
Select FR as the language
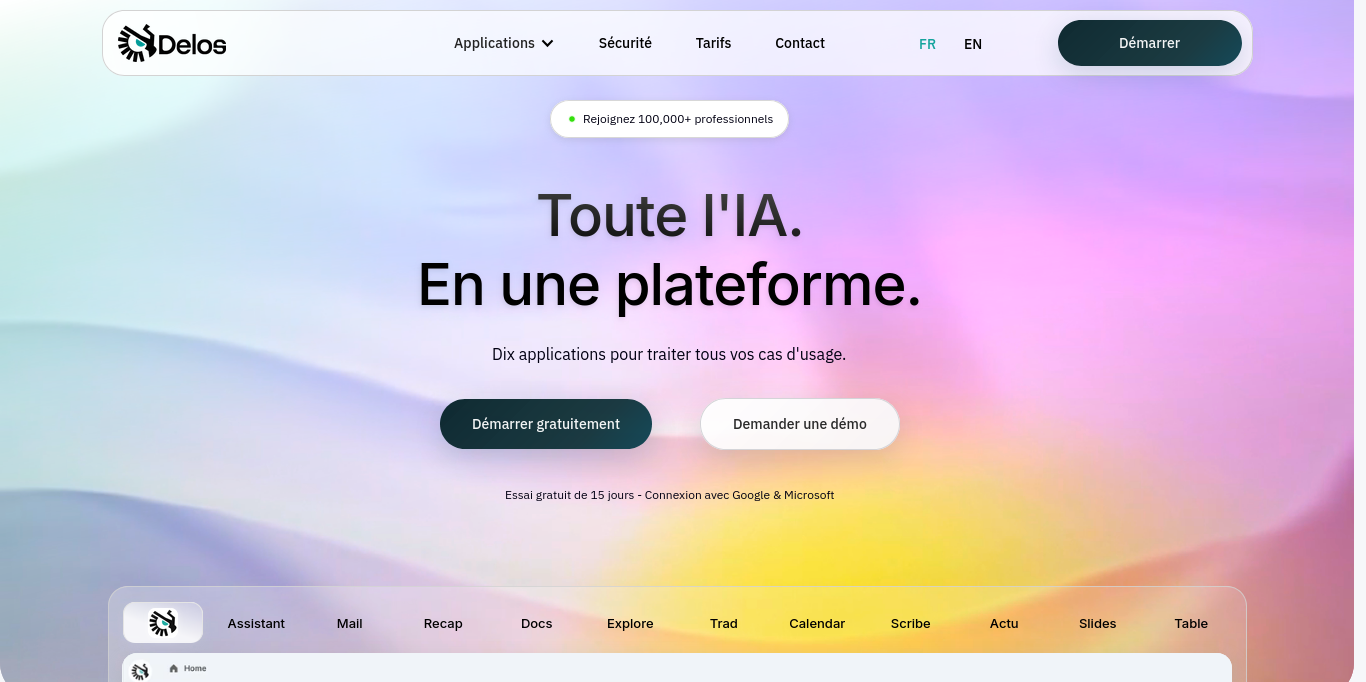(x=927, y=44)
